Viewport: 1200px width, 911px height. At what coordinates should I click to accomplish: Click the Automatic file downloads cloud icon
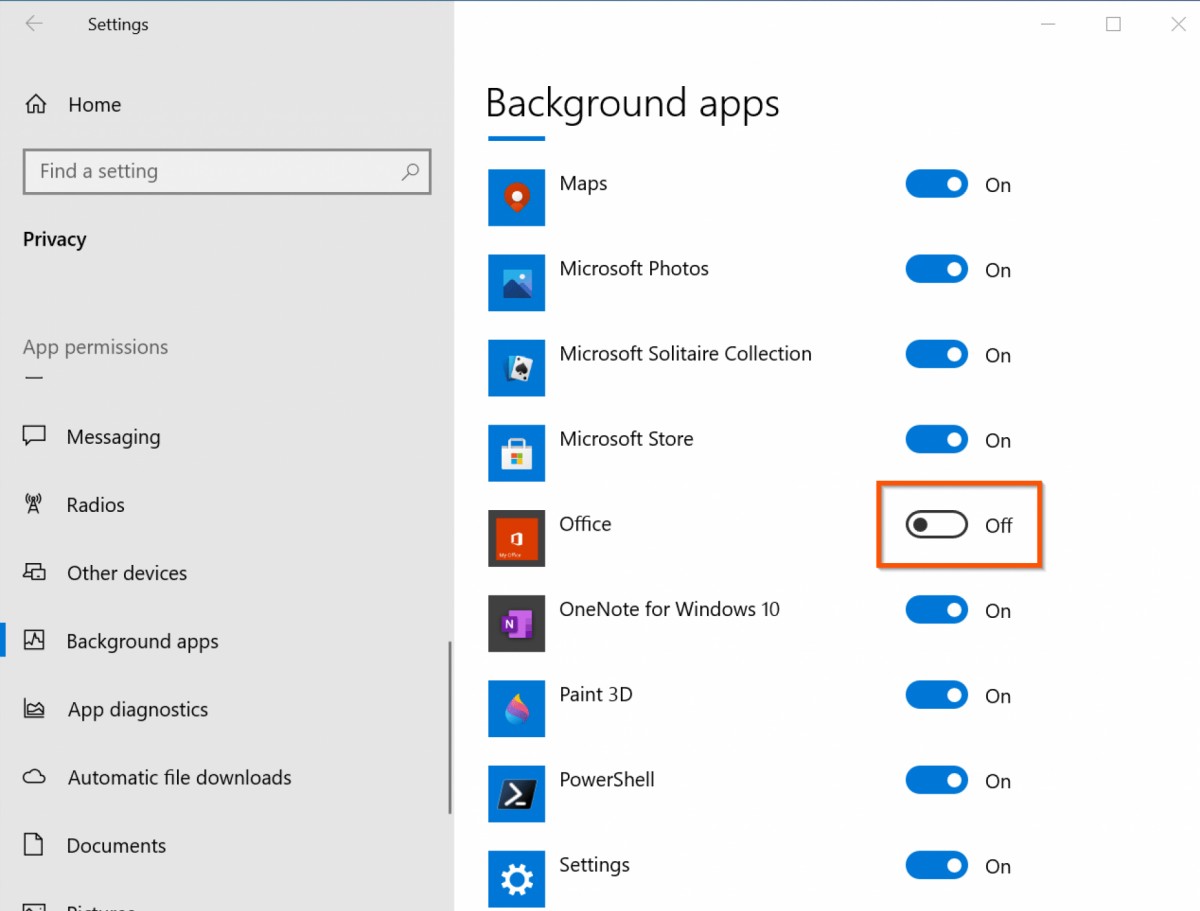pyautogui.click(x=35, y=777)
